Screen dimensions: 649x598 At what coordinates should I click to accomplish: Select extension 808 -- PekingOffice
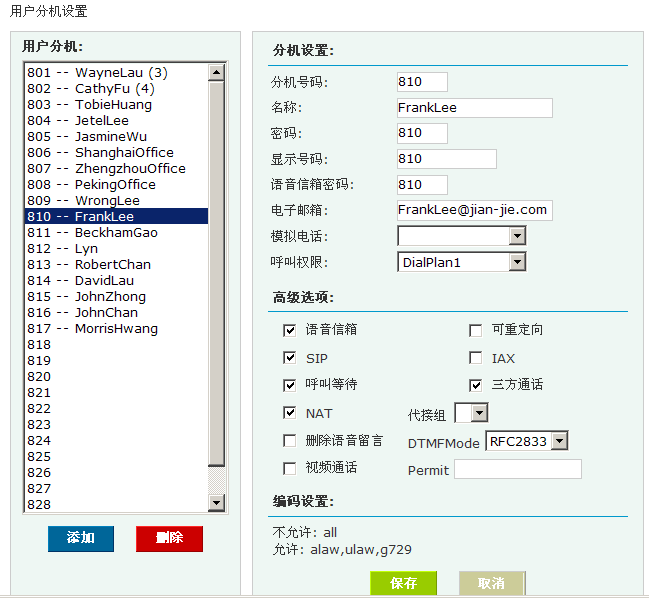click(x=116, y=185)
